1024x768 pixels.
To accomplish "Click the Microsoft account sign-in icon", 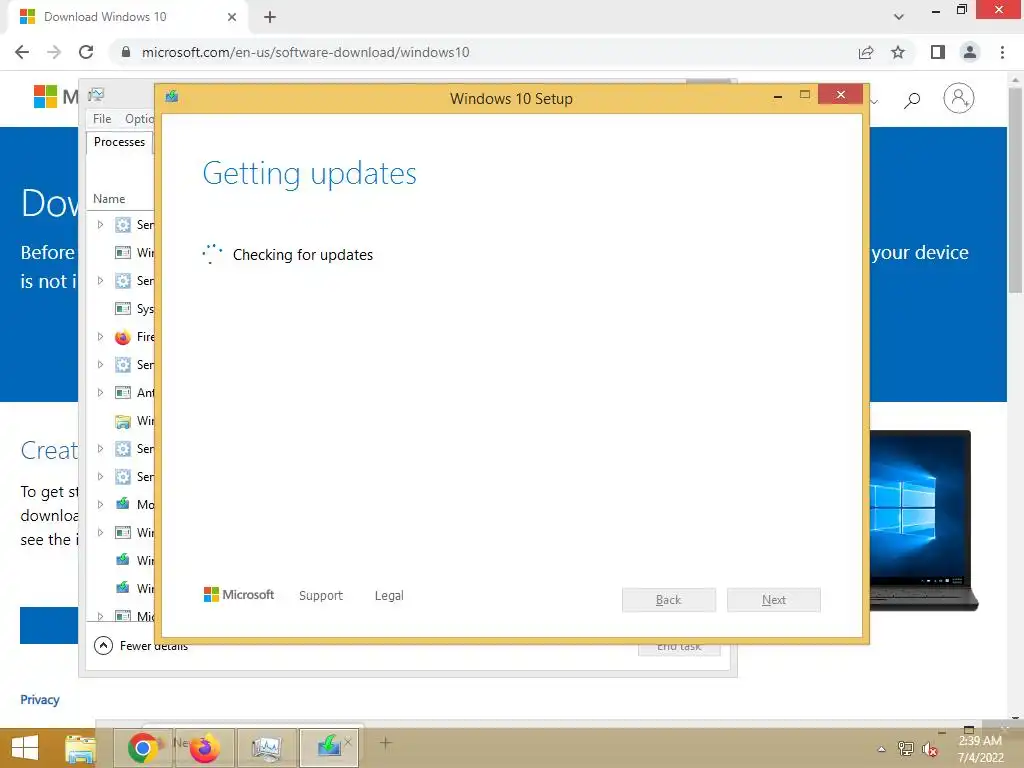I will (959, 98).
